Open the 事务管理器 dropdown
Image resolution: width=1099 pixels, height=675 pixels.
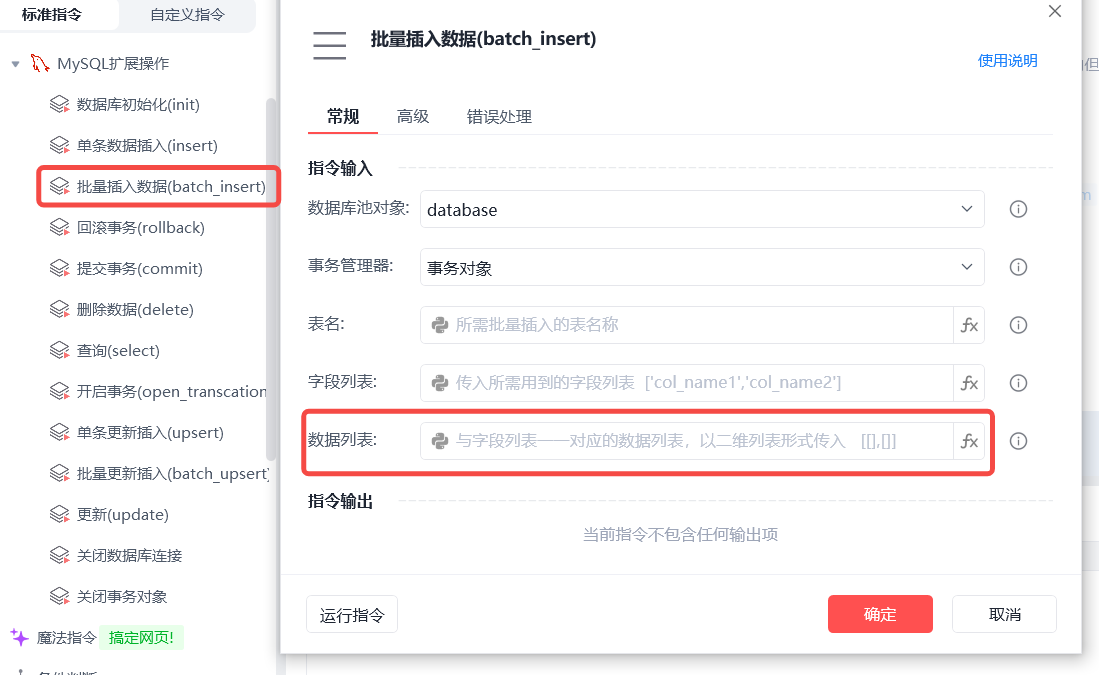click(702, 267)
